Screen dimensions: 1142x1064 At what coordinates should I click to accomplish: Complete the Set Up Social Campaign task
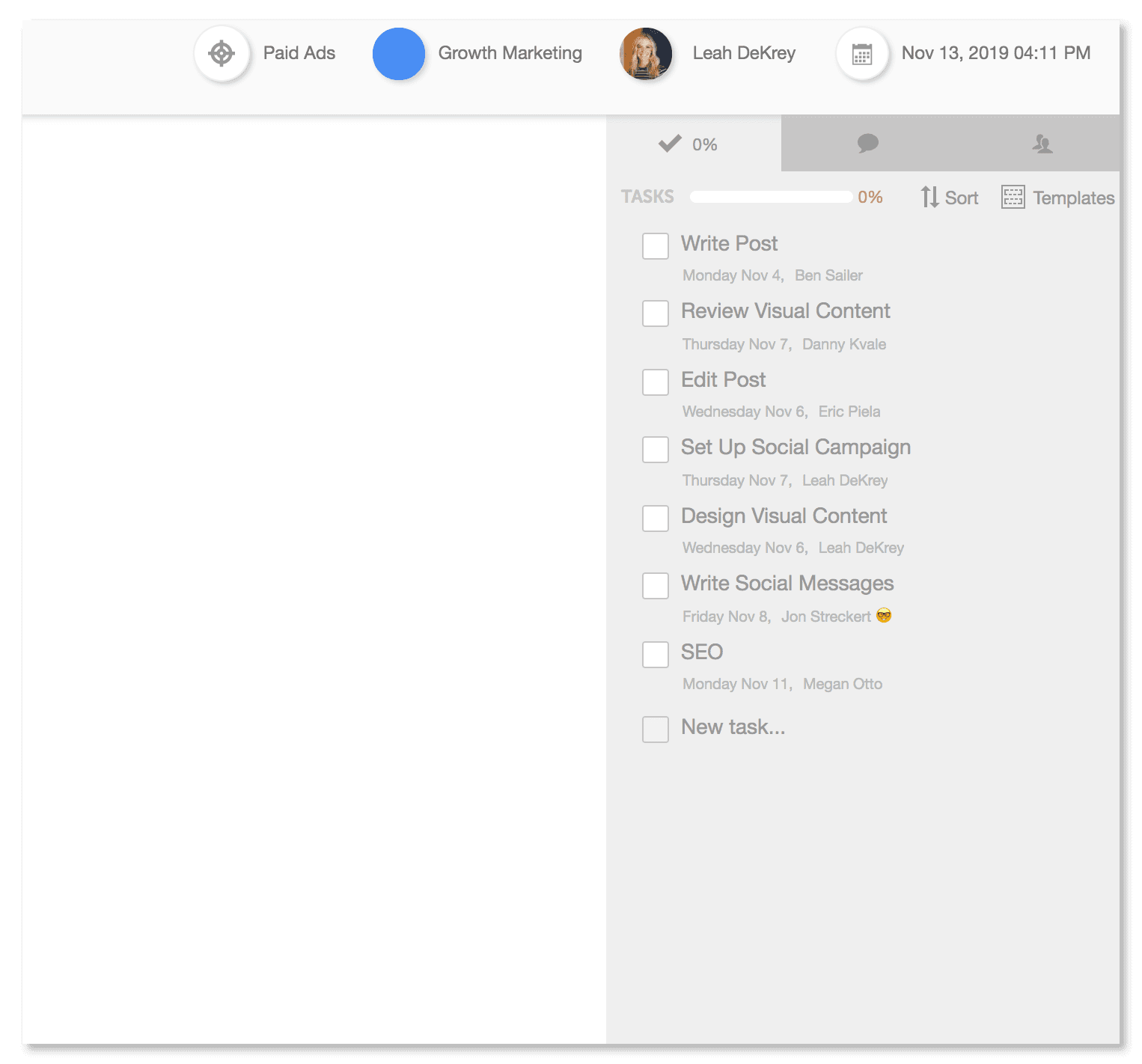pos(656,450)
